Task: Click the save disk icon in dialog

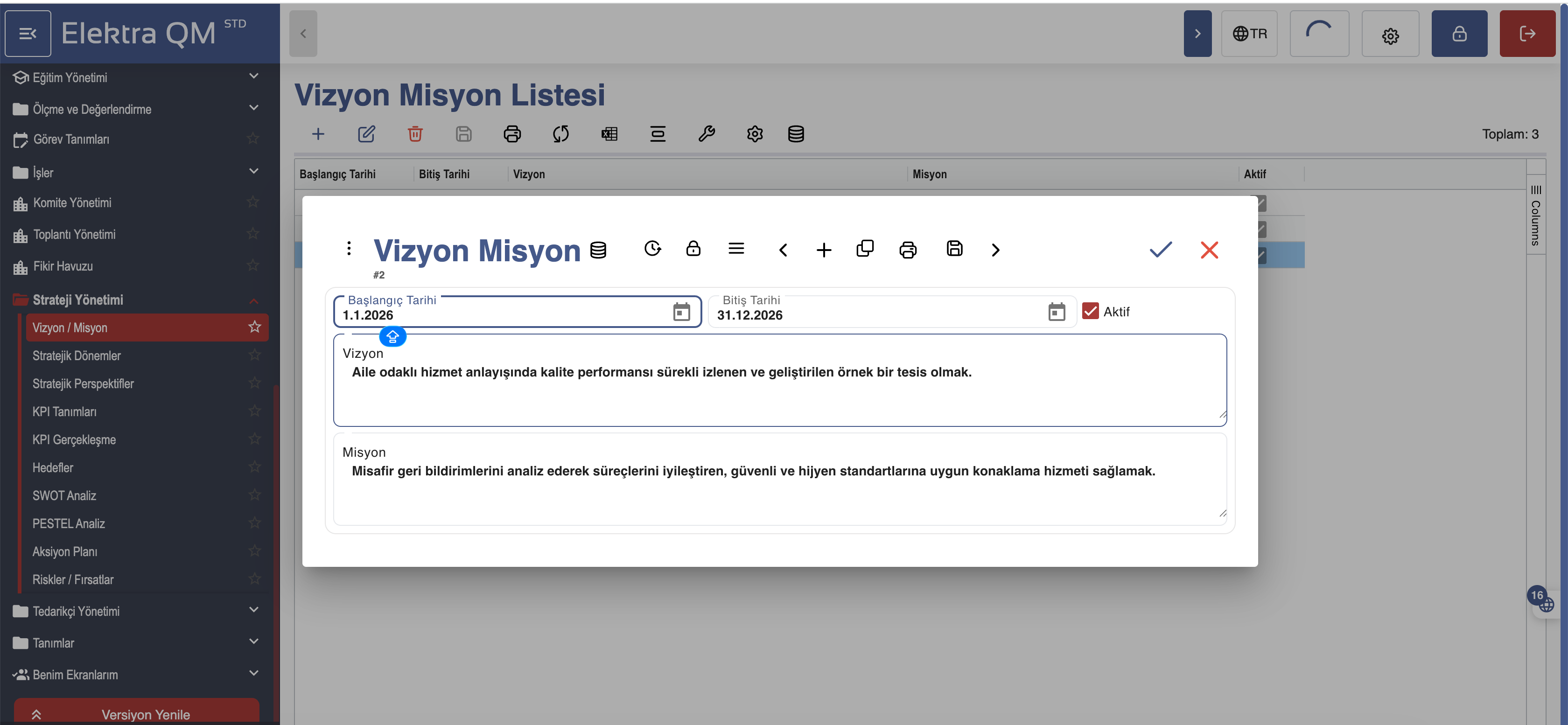Action: coord(954,248)
